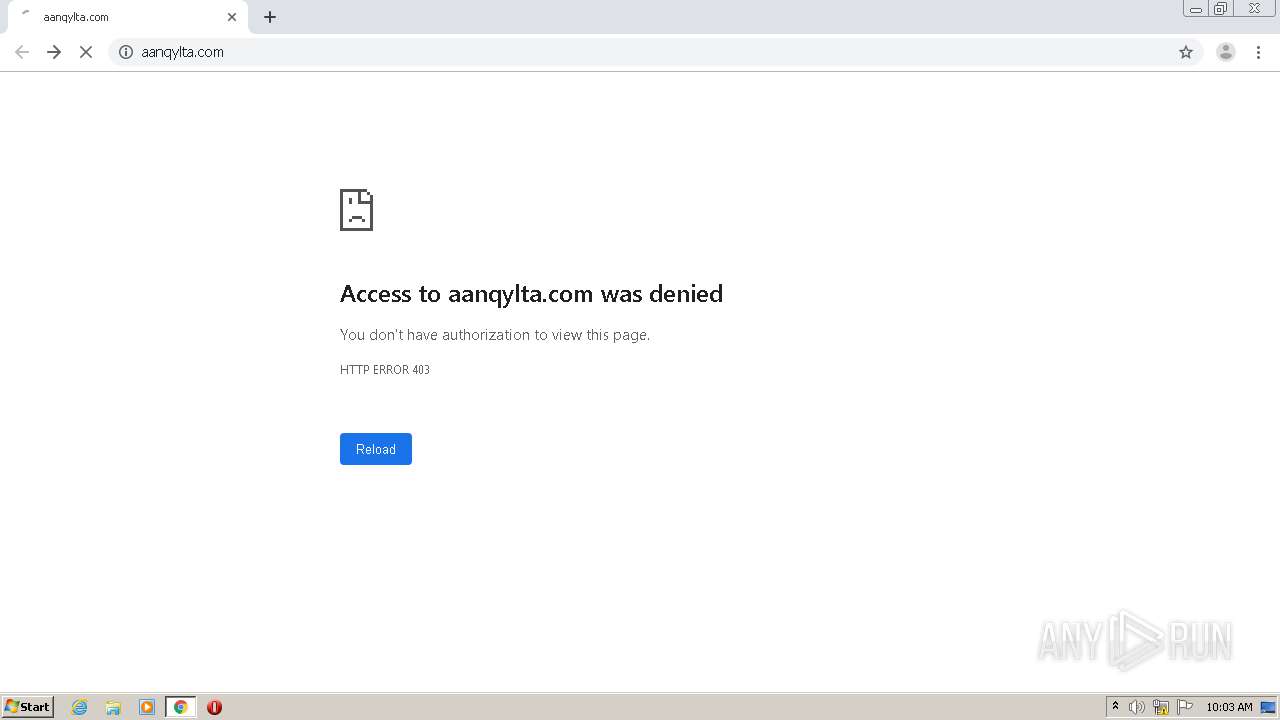Launch Internet Explorer from taskbar
Image resolution: width=1280 pixels, height=720 pixels.
80,707
